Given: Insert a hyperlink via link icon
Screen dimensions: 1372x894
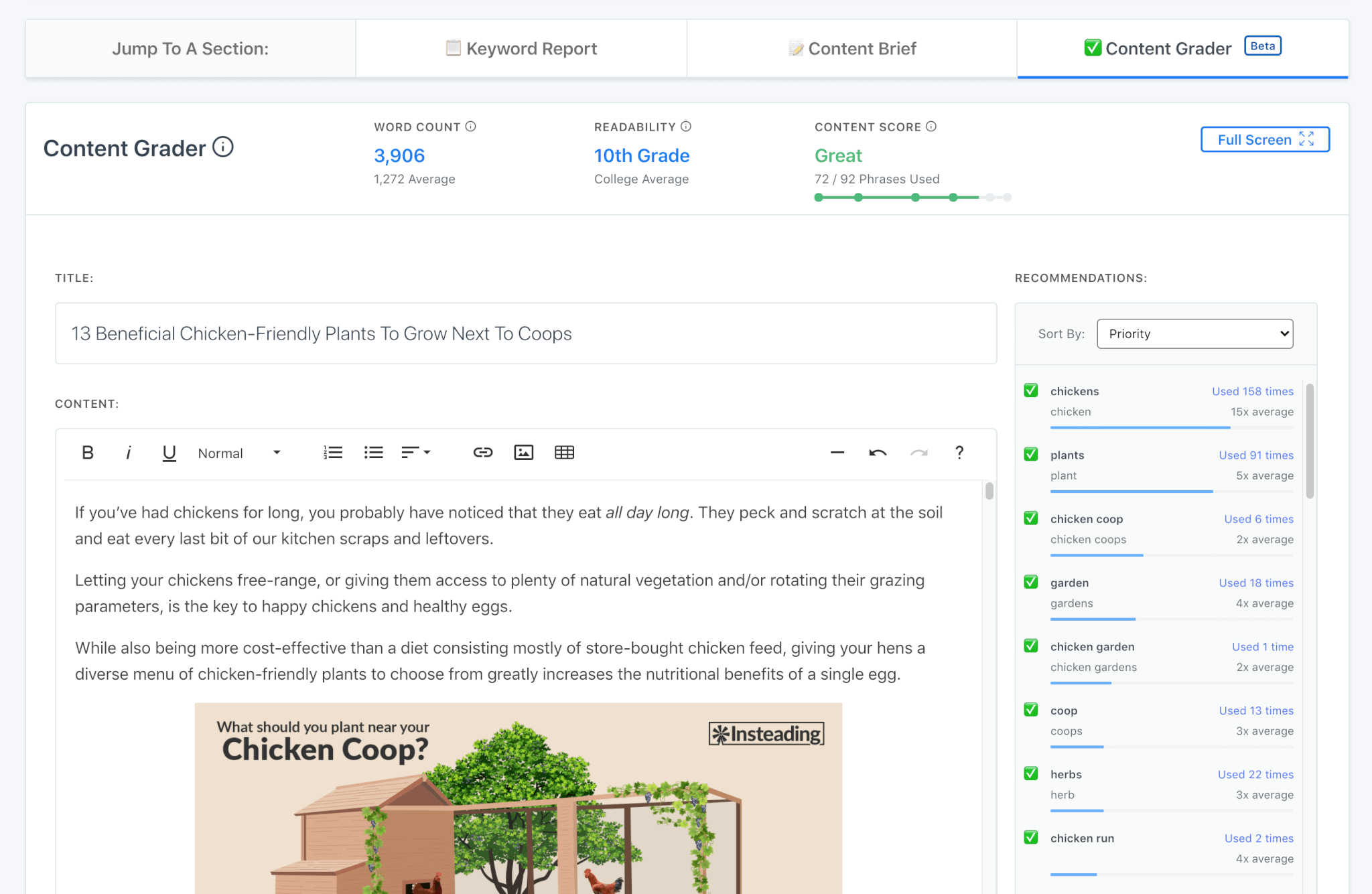Looking at the screenshot, I should coord(482,453).
